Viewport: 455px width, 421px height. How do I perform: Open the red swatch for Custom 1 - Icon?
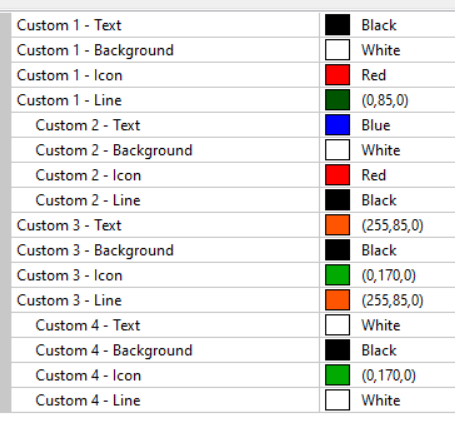point(337,75)
